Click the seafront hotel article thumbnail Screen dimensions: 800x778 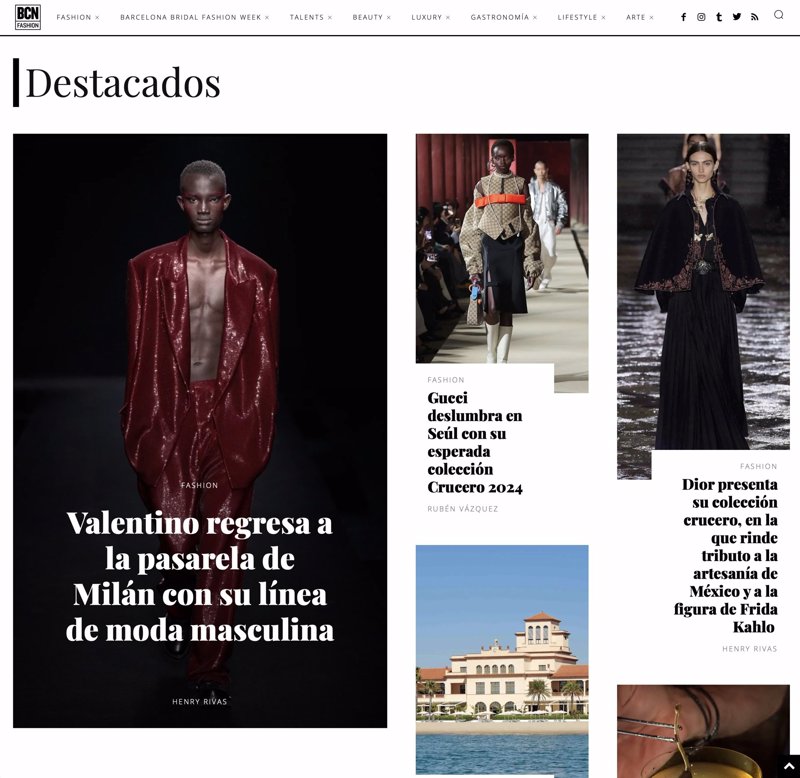(501, 650)
